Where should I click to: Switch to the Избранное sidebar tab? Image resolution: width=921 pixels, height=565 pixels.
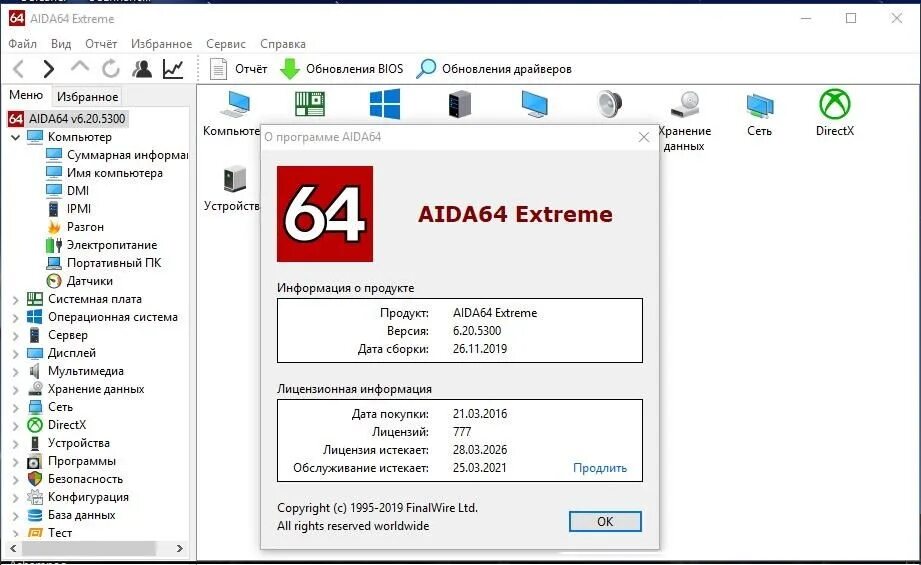coord(88,96)
